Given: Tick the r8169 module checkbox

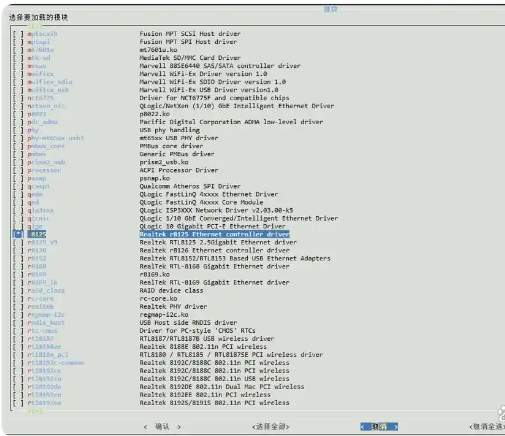Looking at the screenshot, I should coord(18,274).
